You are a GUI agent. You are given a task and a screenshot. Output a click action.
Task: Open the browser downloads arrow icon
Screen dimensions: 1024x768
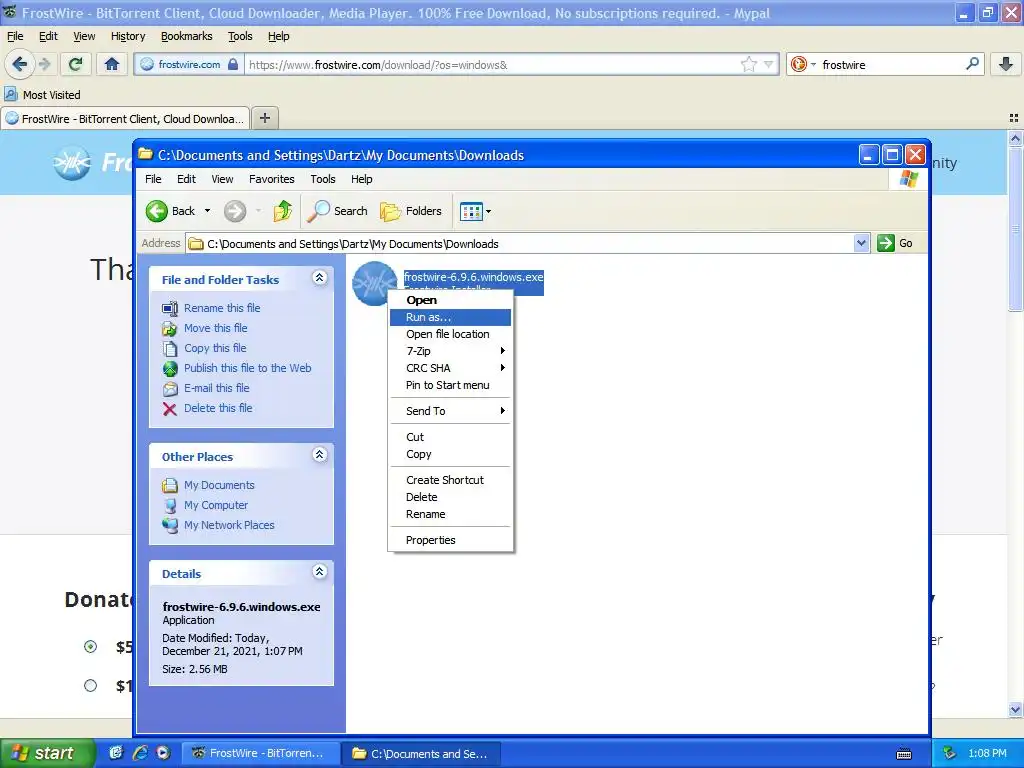(1006, 64)
